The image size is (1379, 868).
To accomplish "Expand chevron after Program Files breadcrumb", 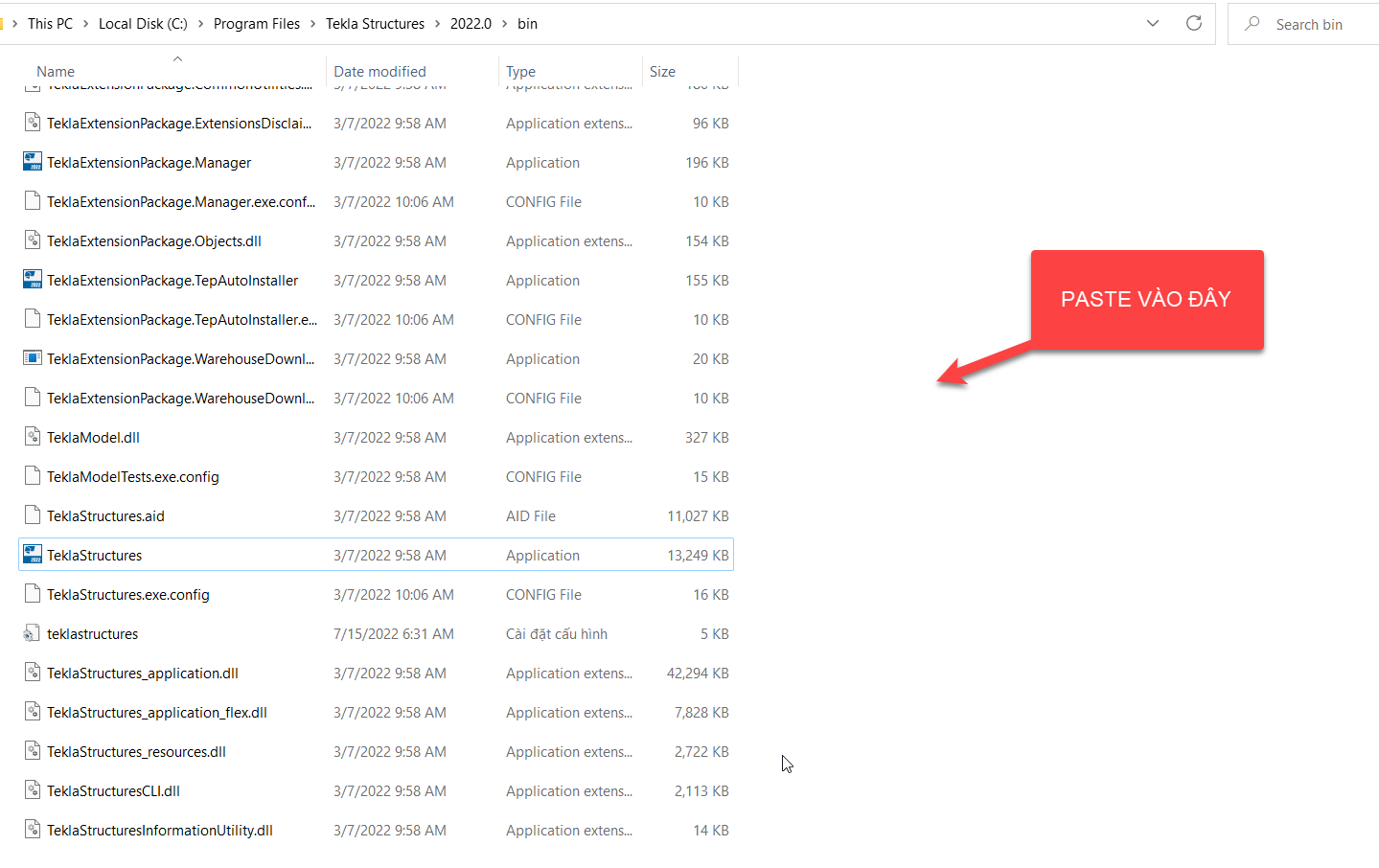I will coord(312,24).
